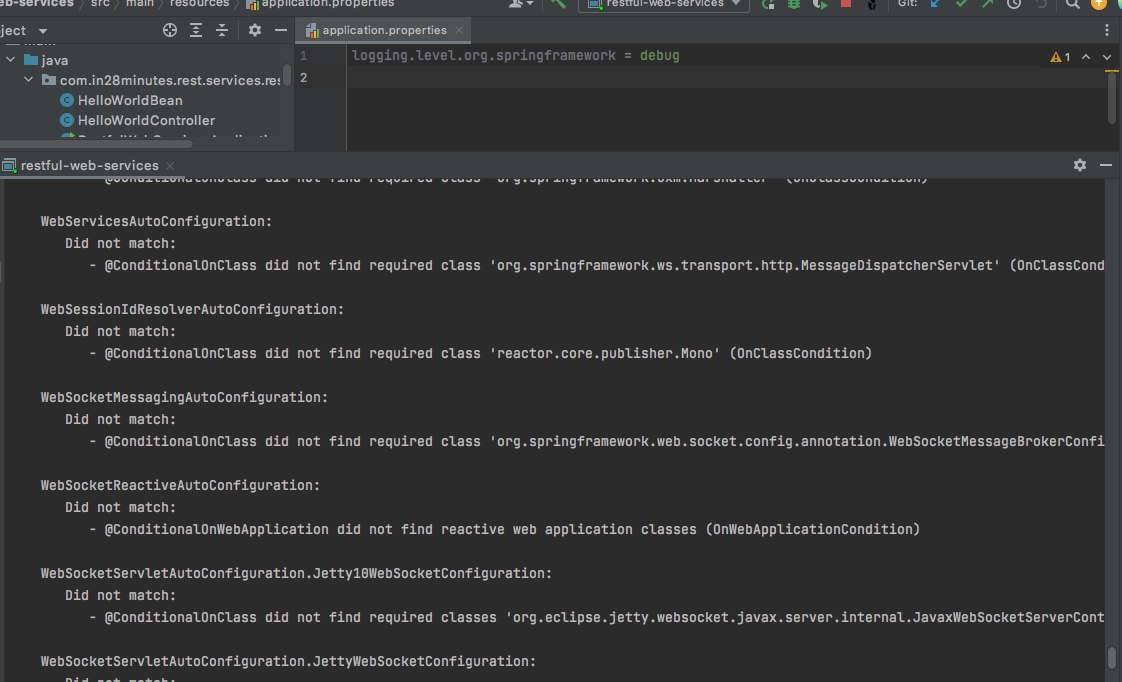Click the reactor.core.publisher.Mono console line
The height and width of the screenshot is (682, 1122).
480,354
